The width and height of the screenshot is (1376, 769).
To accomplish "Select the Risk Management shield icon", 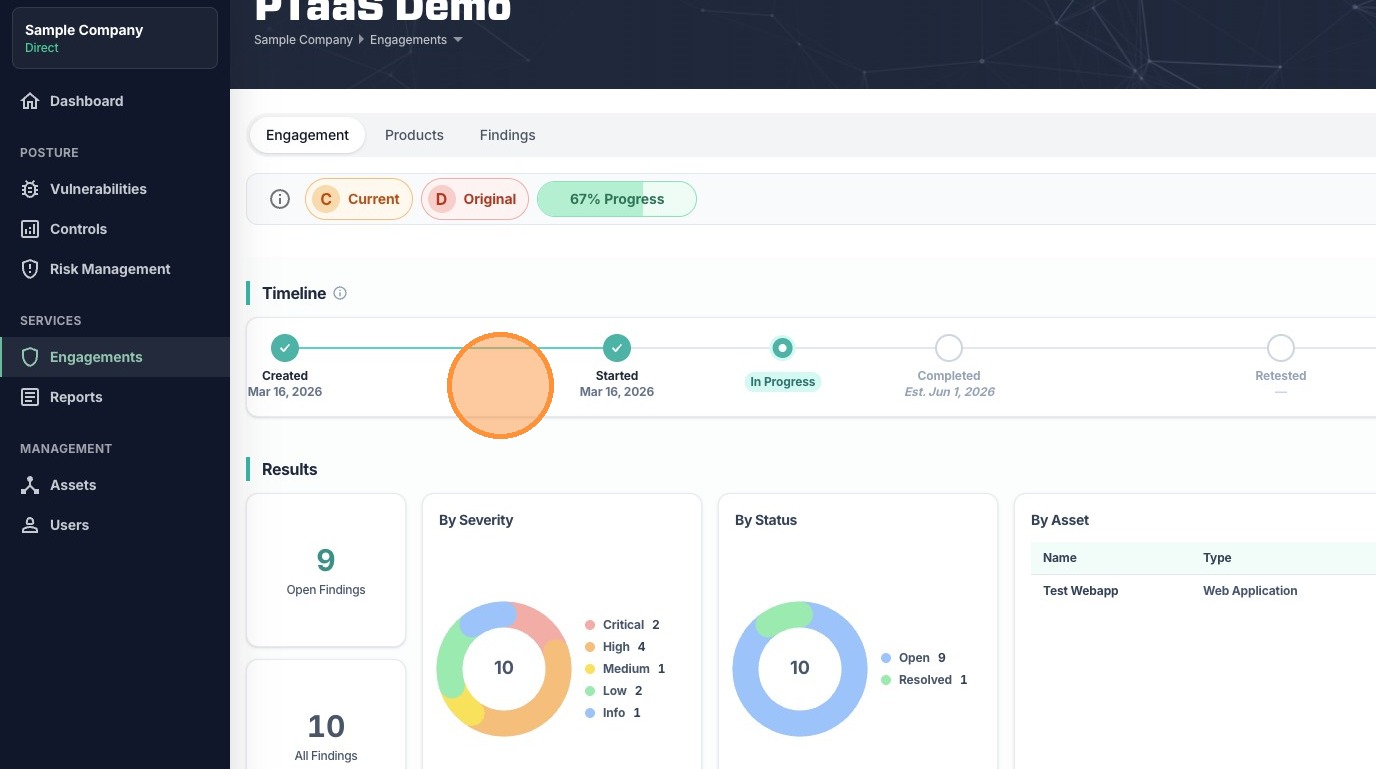I will (30, 269).
